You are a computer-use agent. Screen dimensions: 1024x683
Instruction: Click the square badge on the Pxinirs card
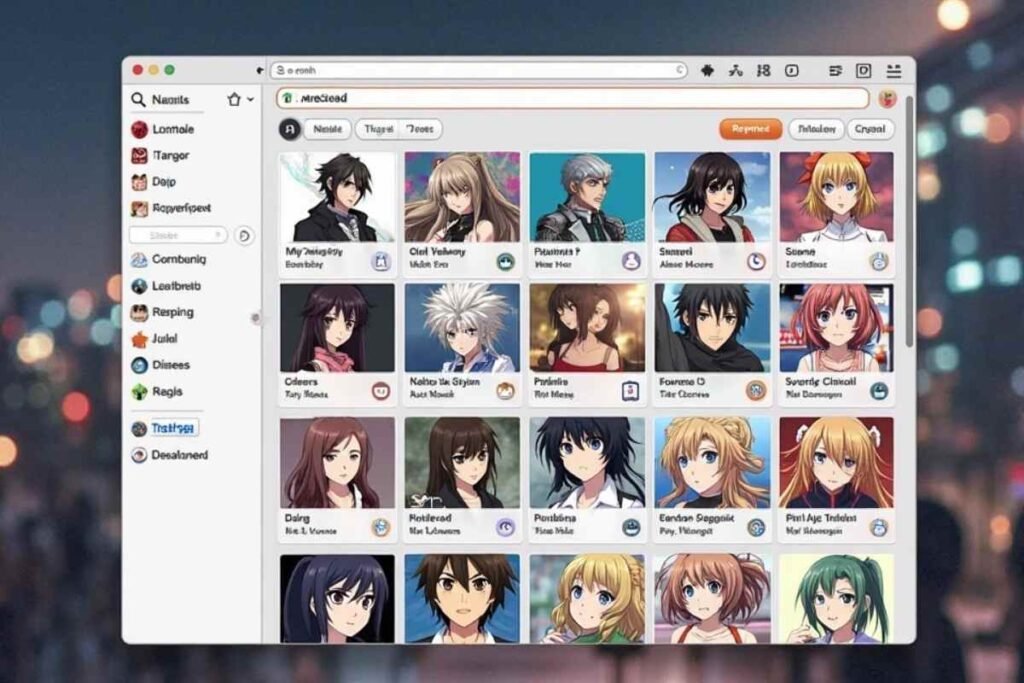(630, 391)
